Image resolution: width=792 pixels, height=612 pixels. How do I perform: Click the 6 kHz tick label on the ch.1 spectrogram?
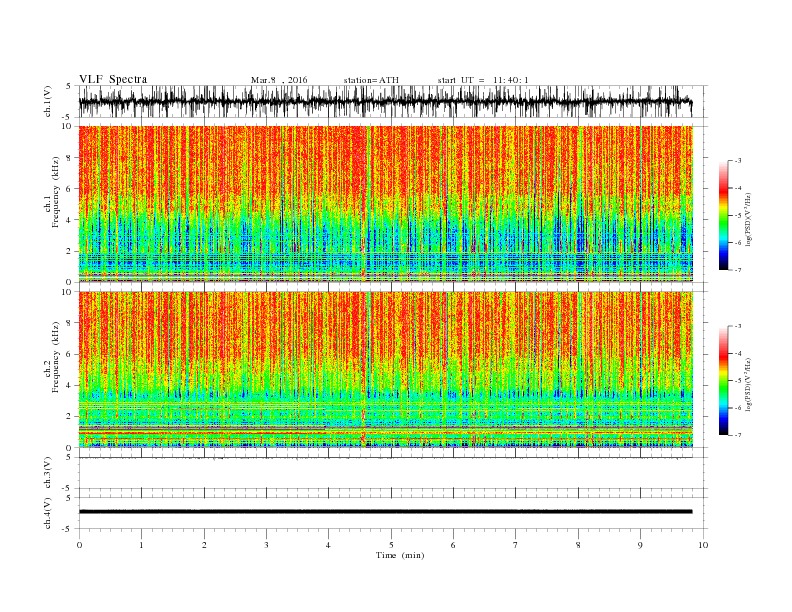(x=69, y=189)
